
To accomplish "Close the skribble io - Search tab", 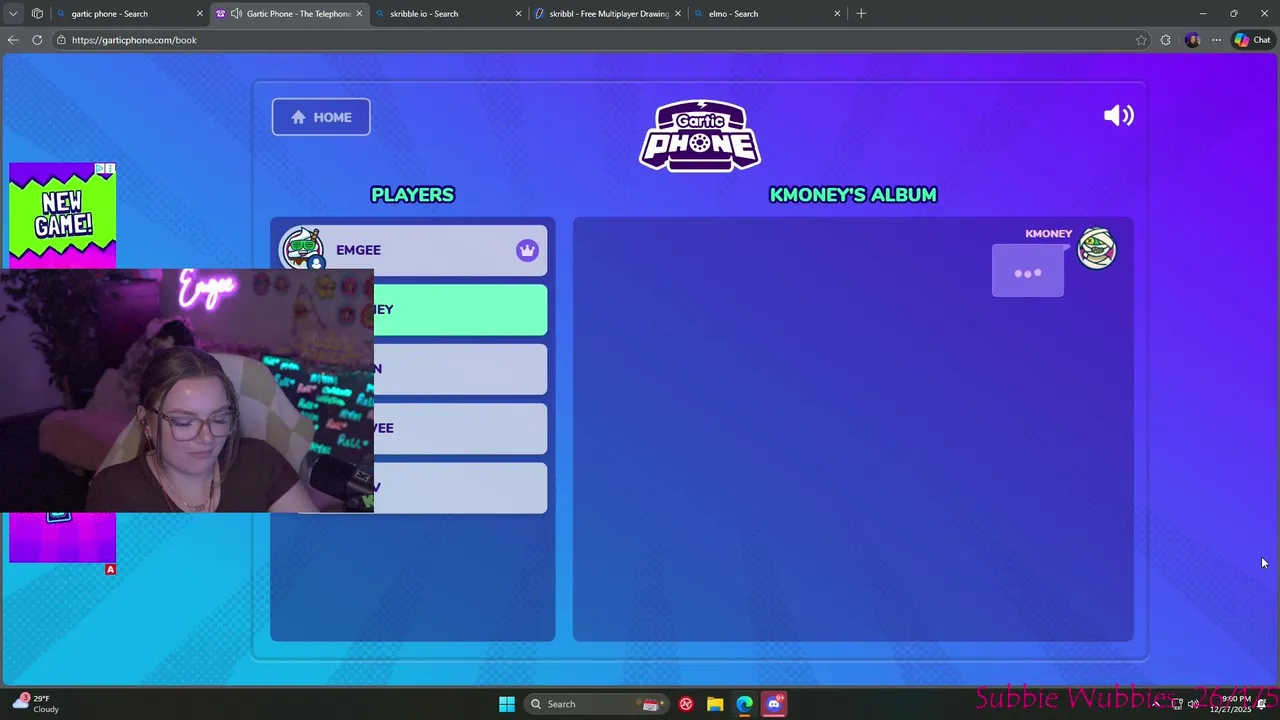I will coord(518,14).
